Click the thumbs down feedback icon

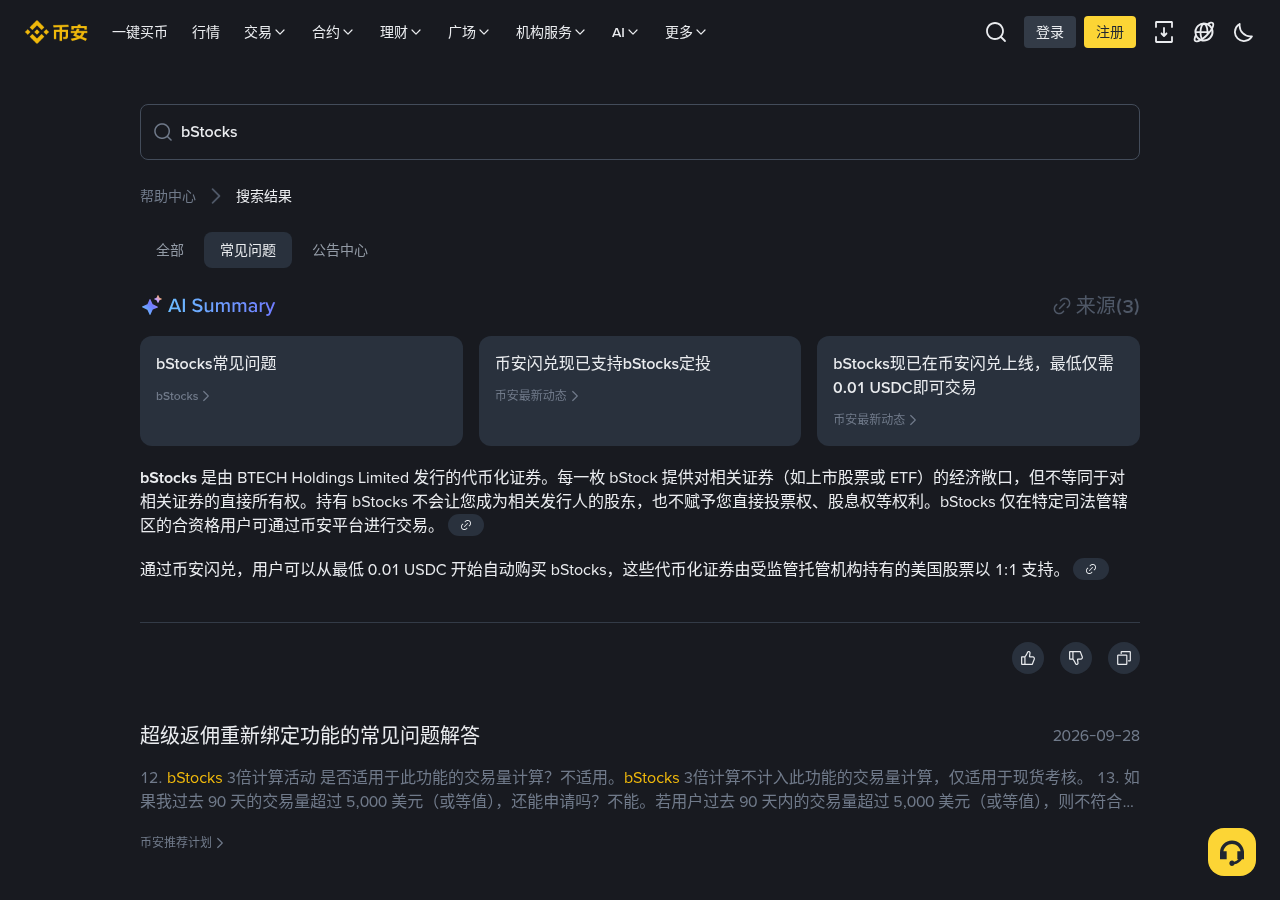pyautogui.click(x=1076, y=658)
